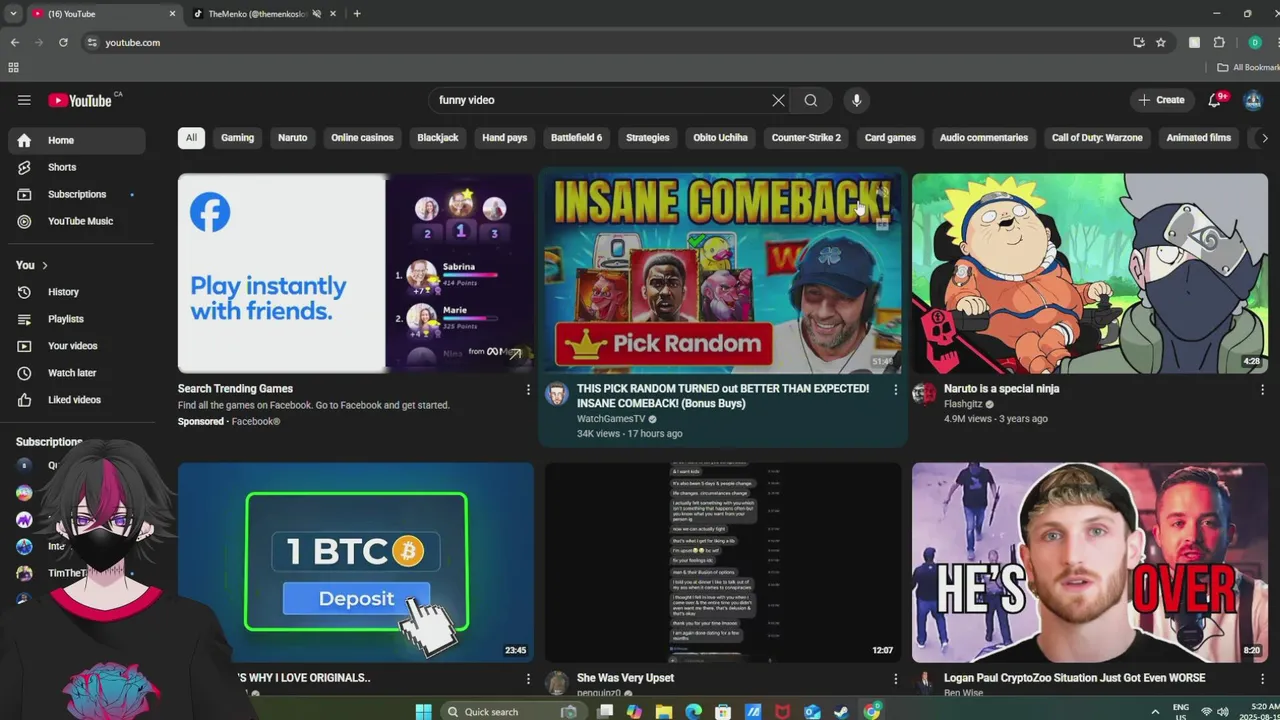Play the 1 BTC Deposit thumbnail video

coord(356,562)
